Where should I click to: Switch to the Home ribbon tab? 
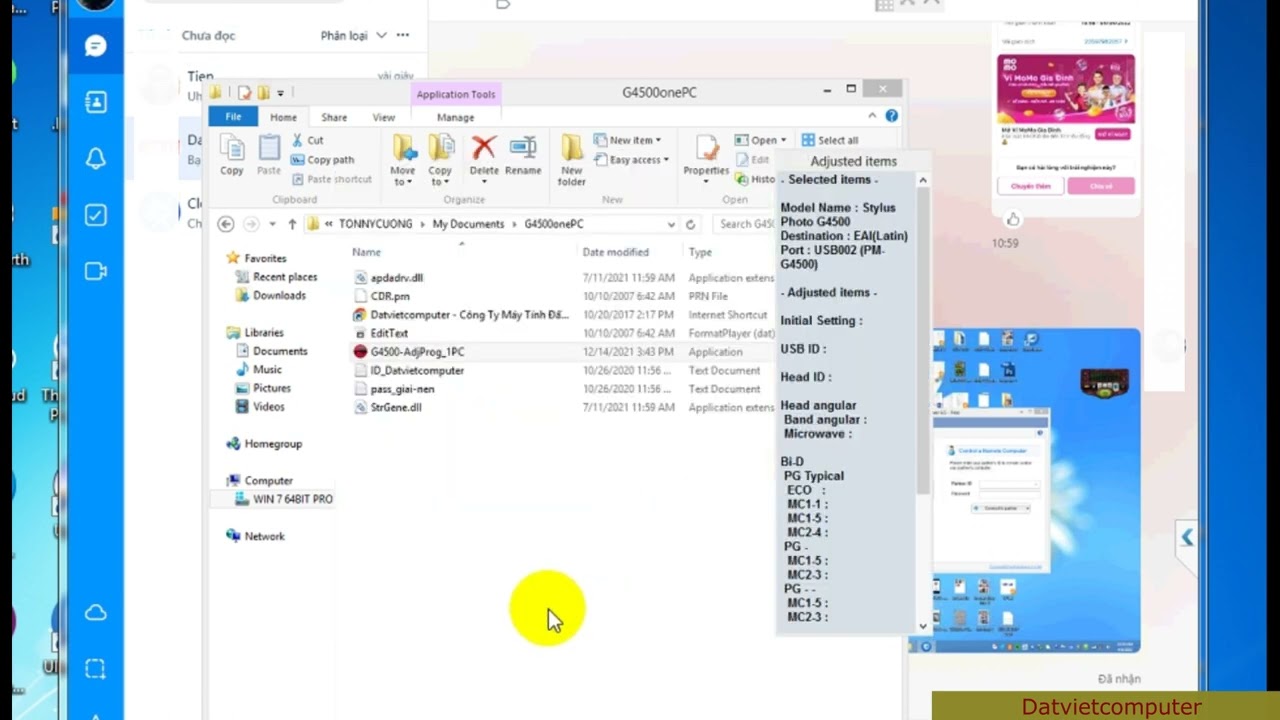(283, 117)
